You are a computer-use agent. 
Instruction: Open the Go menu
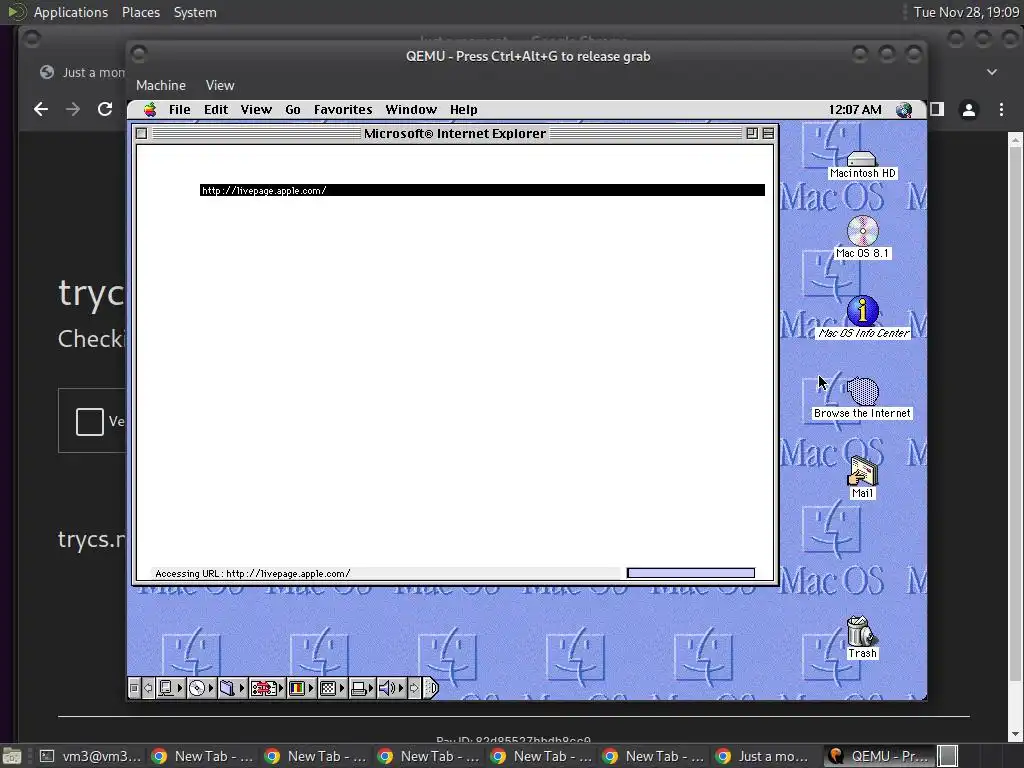(293, 110)
